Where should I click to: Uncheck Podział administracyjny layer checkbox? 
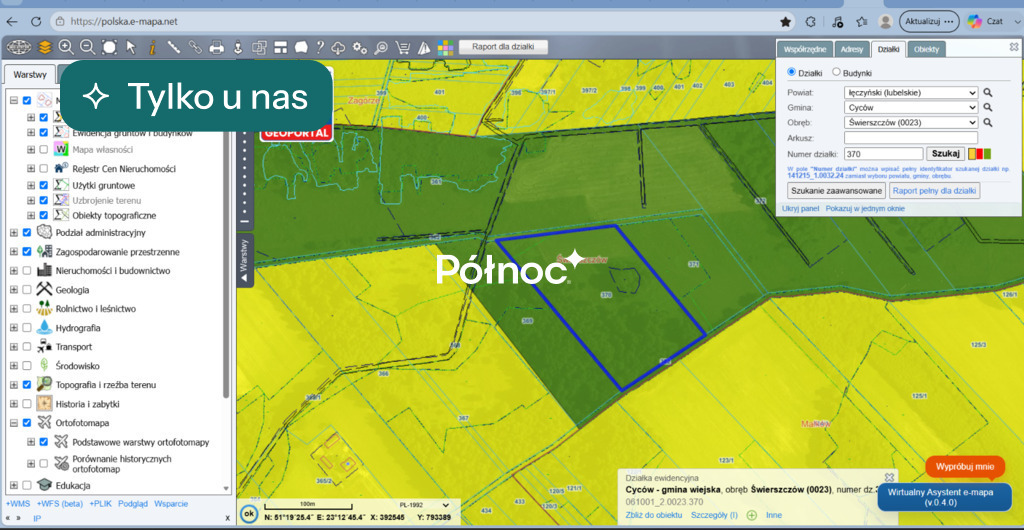tap(27, 232)
